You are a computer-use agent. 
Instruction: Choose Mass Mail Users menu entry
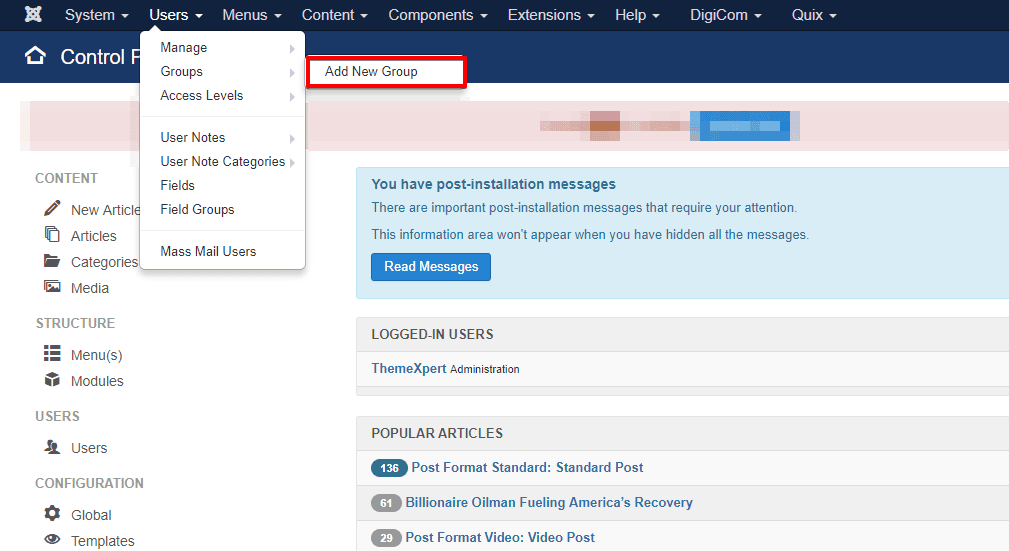click(208, 251)
